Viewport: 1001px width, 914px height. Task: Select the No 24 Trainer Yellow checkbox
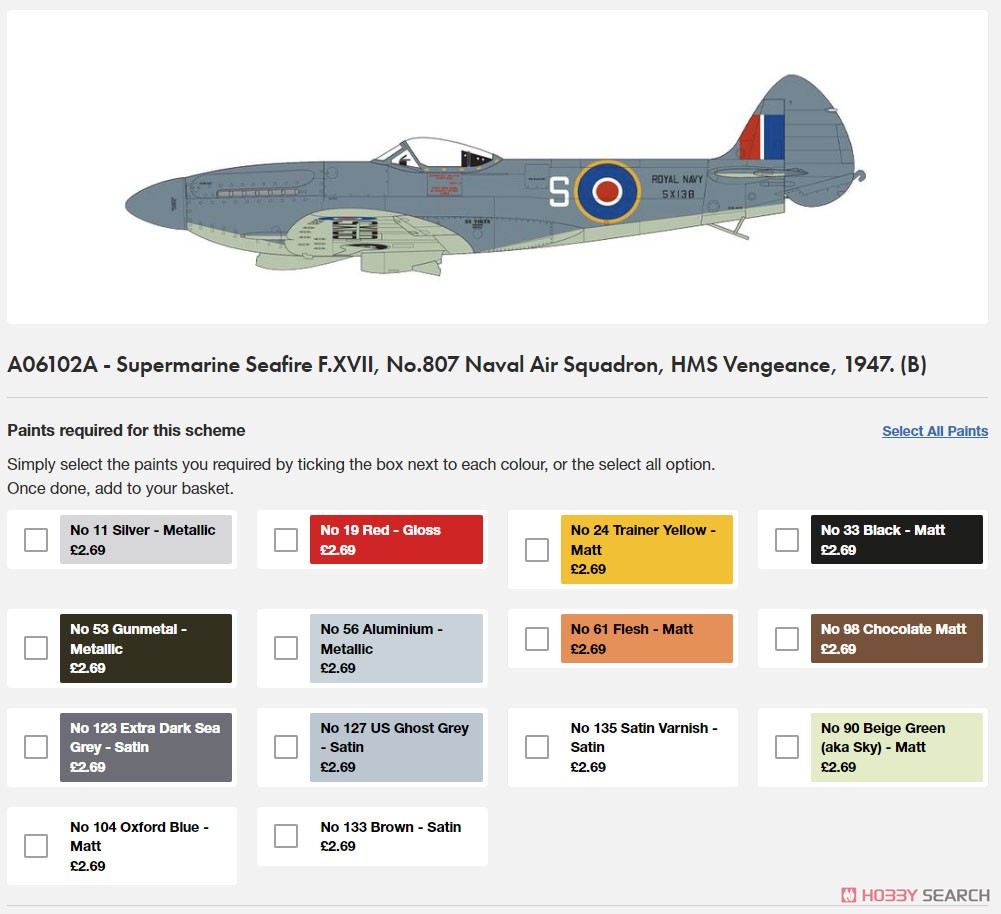(536, 550)
